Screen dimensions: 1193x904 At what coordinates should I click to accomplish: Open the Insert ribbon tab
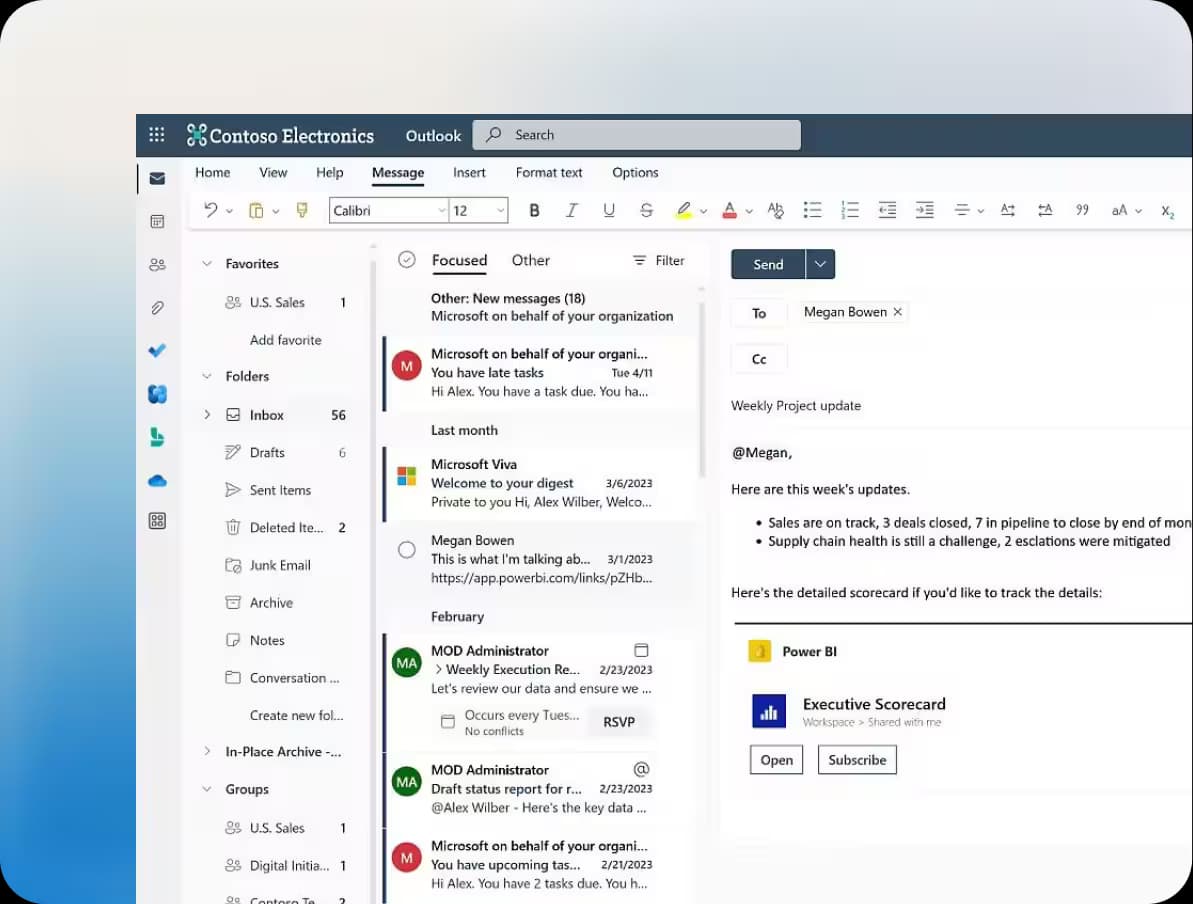tap(469, 173)
